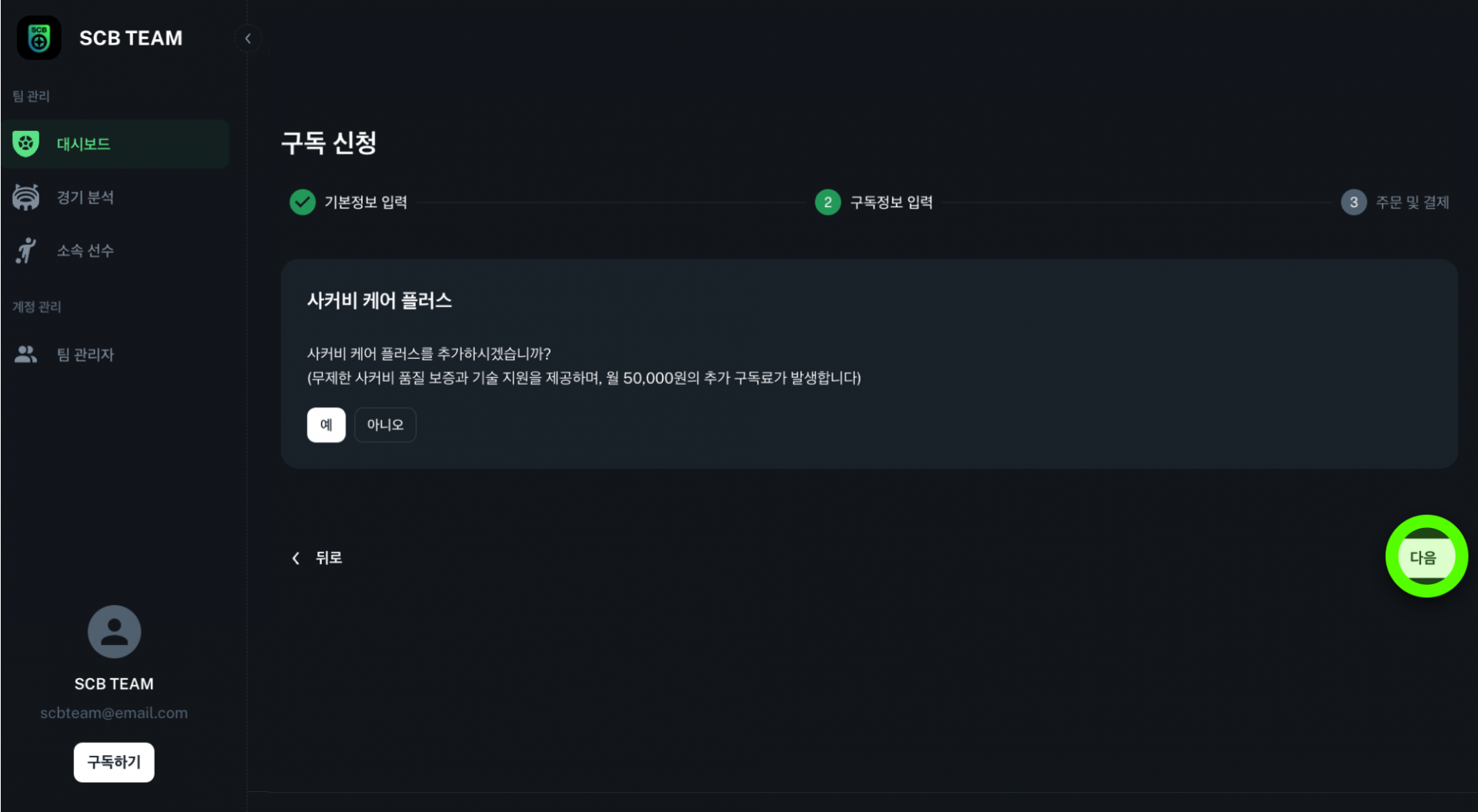1478x812 pixels.
Task: Click the 소속 선수 player icon
Action: pyautogui.click(x=26, y=250)
